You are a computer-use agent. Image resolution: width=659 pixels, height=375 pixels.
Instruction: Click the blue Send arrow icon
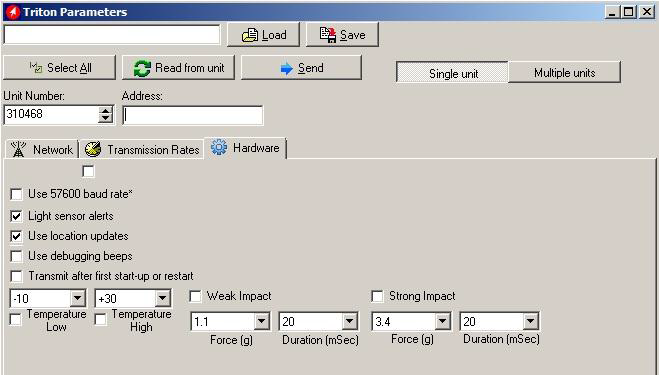[286, 68]
